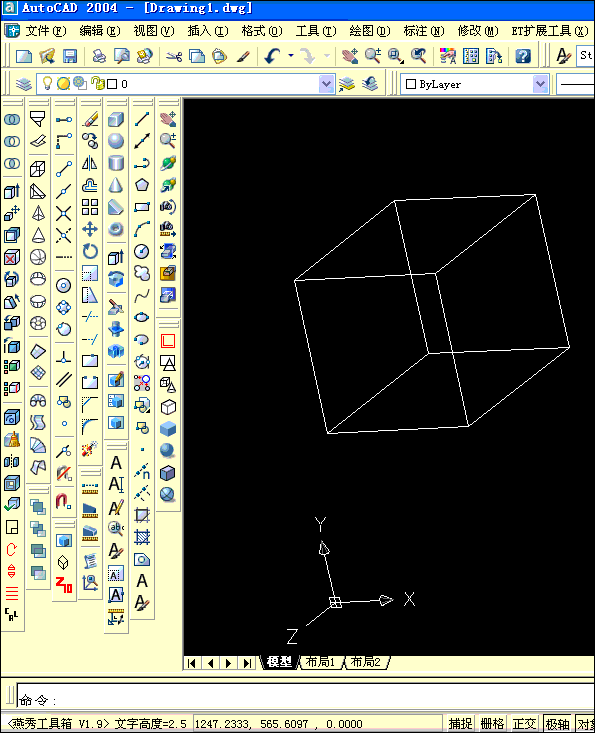The image size is (595, 733).
Task: Toggle the 栅格 grid display
Action: point(492,724)
